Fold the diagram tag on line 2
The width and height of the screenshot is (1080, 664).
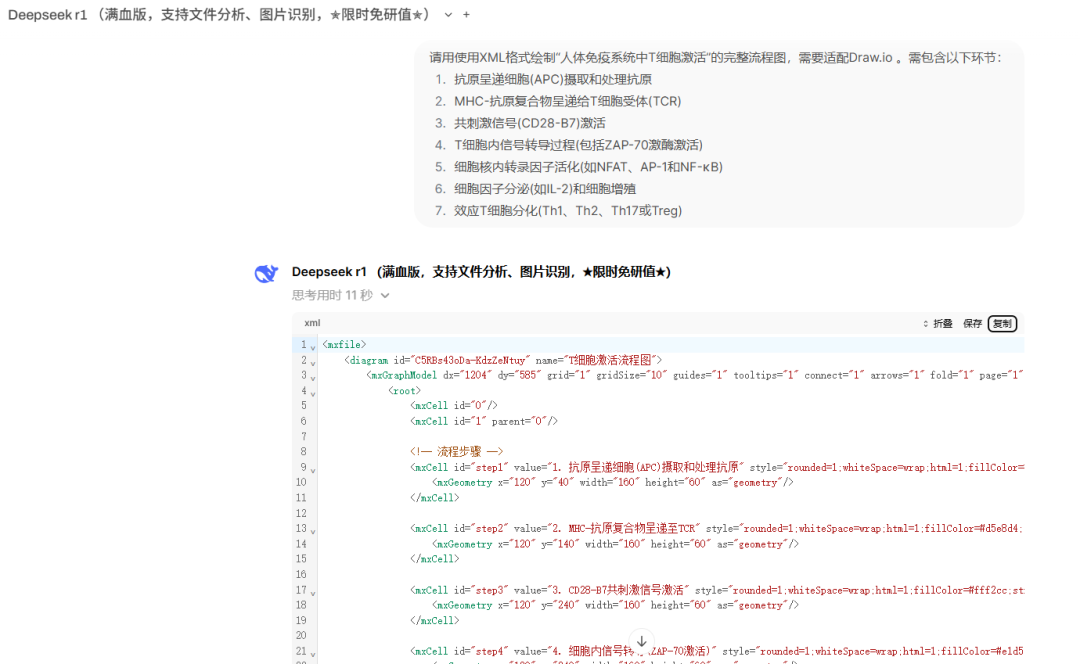point(313,362)
